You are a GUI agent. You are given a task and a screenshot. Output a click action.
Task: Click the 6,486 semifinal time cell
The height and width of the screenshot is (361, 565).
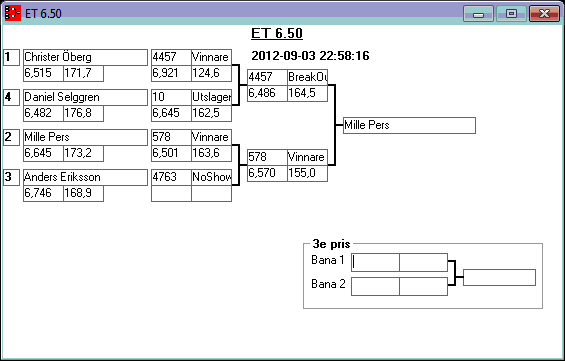[267, 93]
